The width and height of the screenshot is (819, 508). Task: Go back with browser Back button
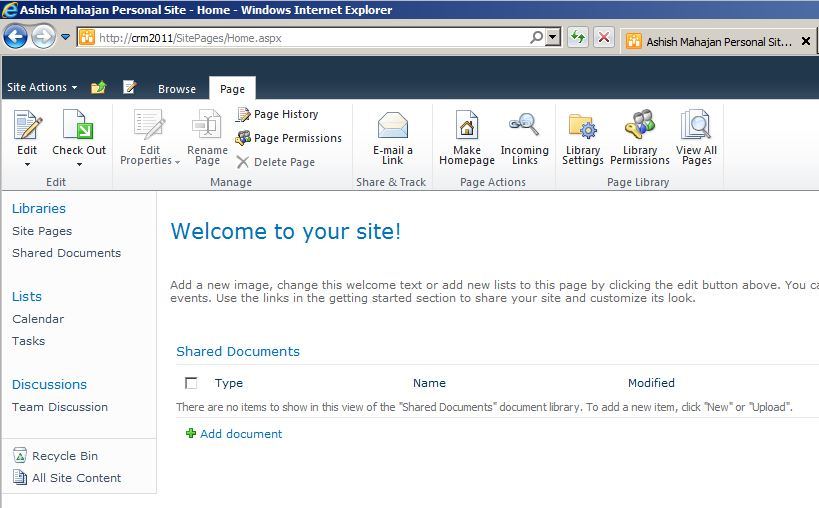[x=15, y=37]
